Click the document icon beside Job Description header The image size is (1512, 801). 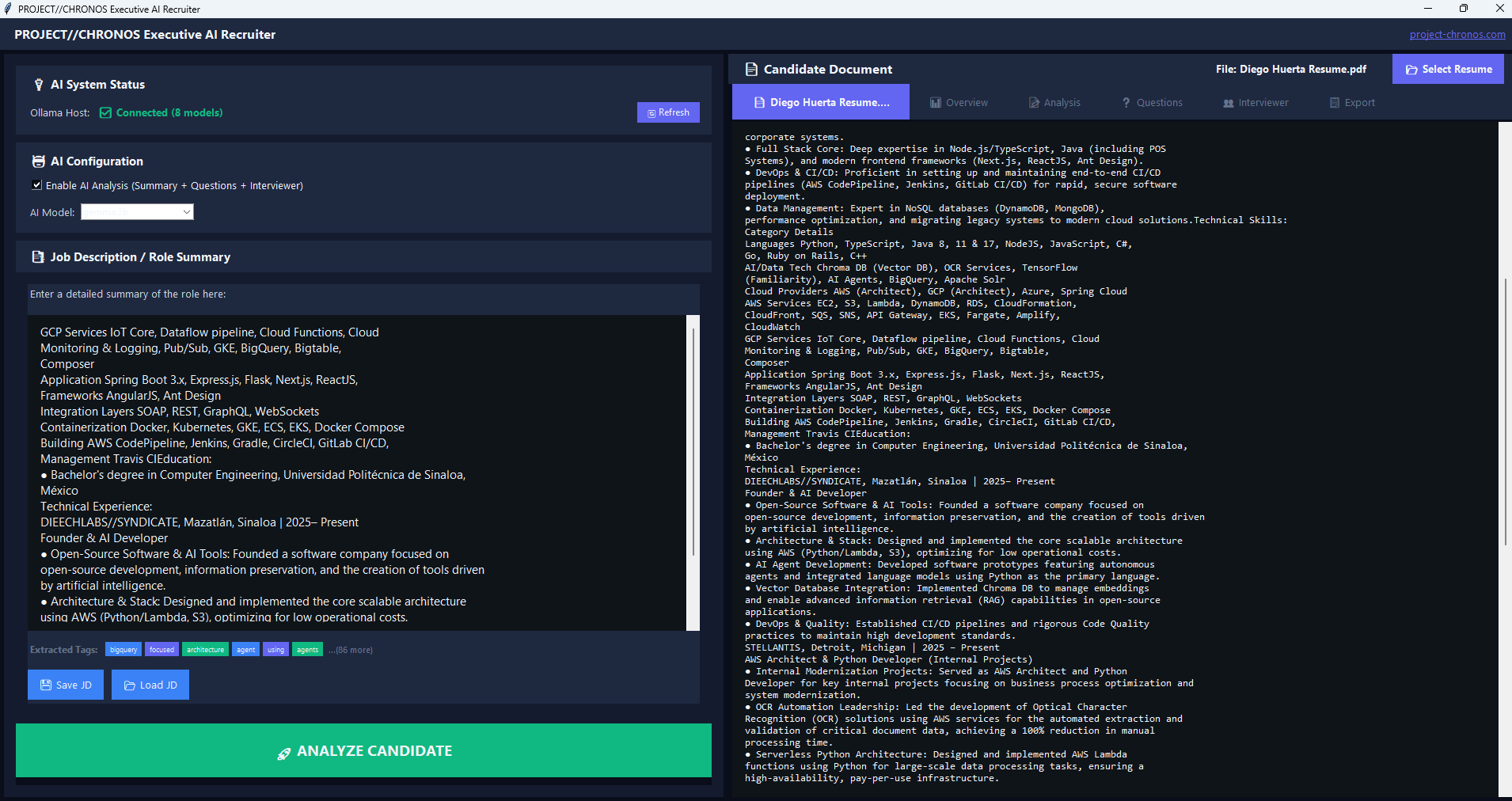(38, 256)
